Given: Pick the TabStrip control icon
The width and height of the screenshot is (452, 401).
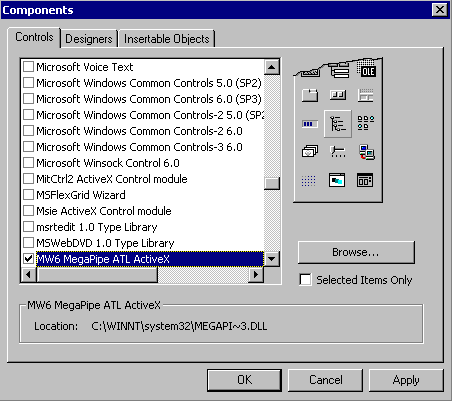Looking at the screenshot, I should [310, 95].
